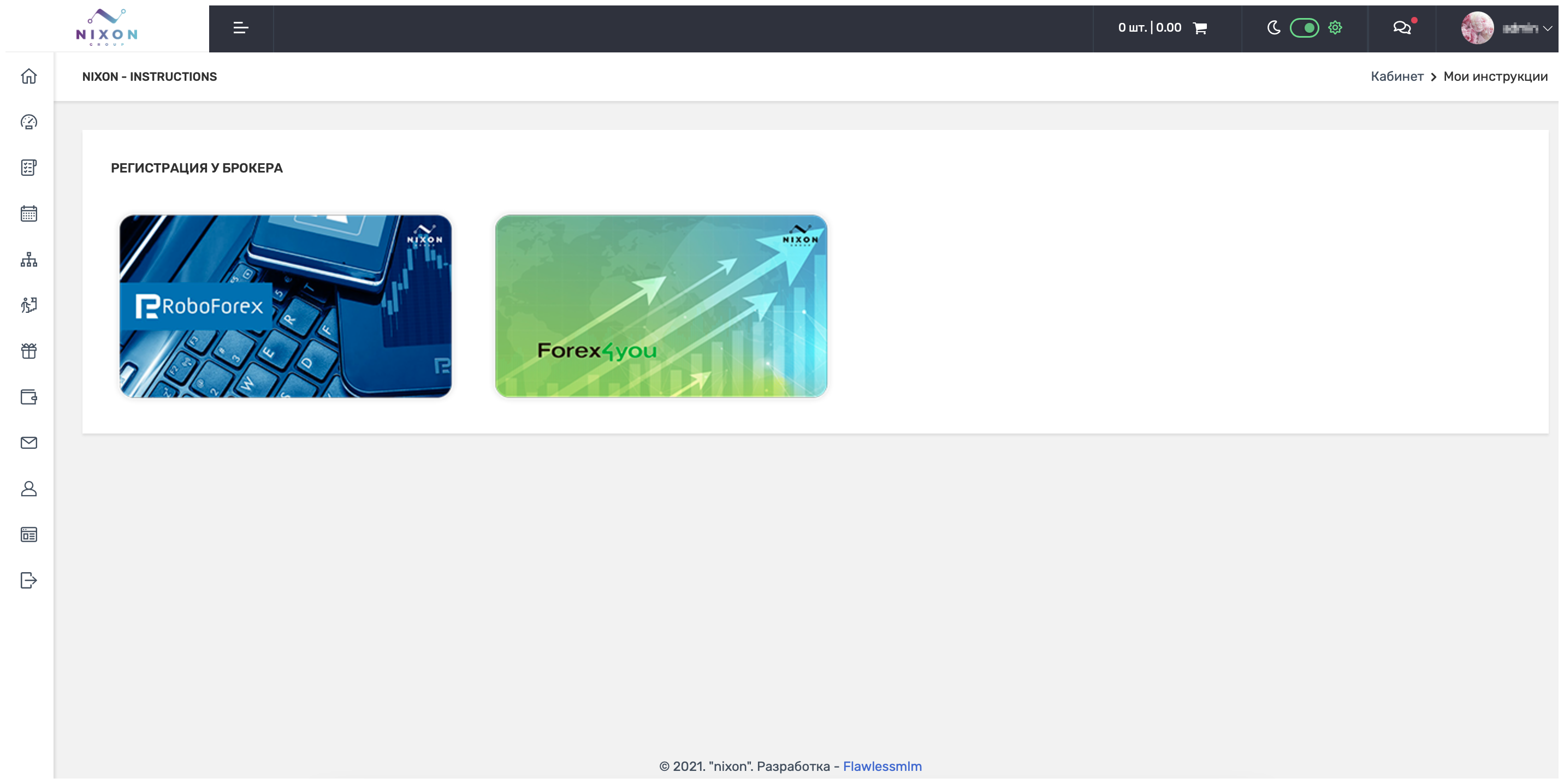Screen dimensions: 1564x784
Task: Toggle sidebar with hamburger menu button
Action: [x=240, y=28]
